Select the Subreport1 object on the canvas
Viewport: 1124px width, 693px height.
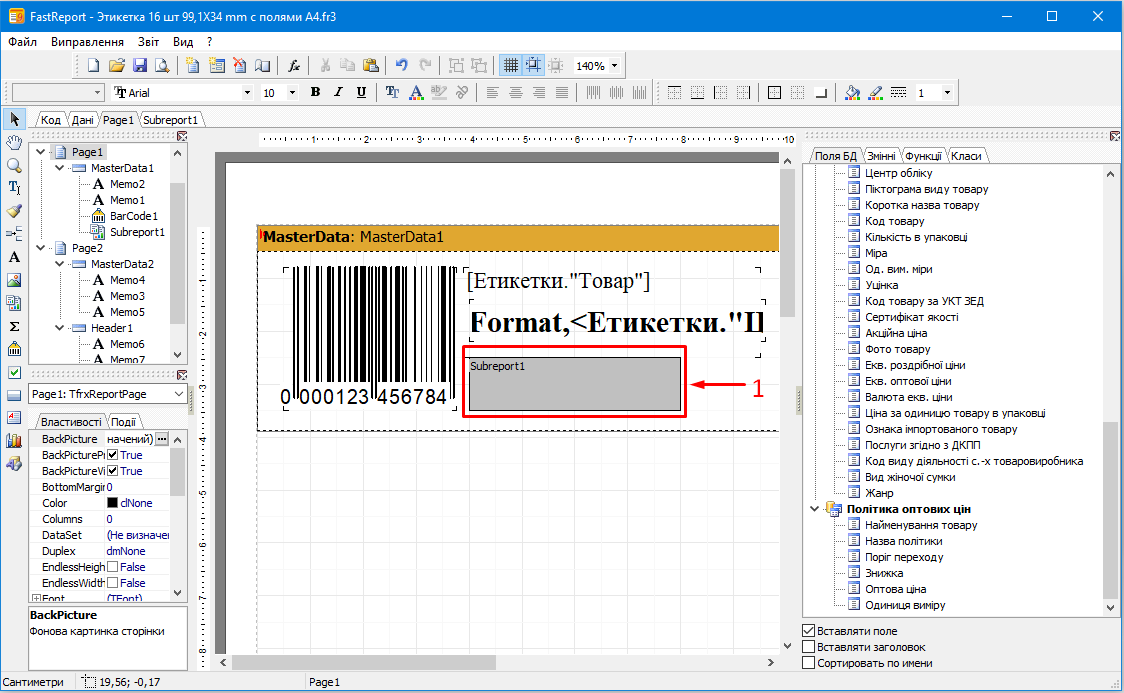tap(574, 386)
